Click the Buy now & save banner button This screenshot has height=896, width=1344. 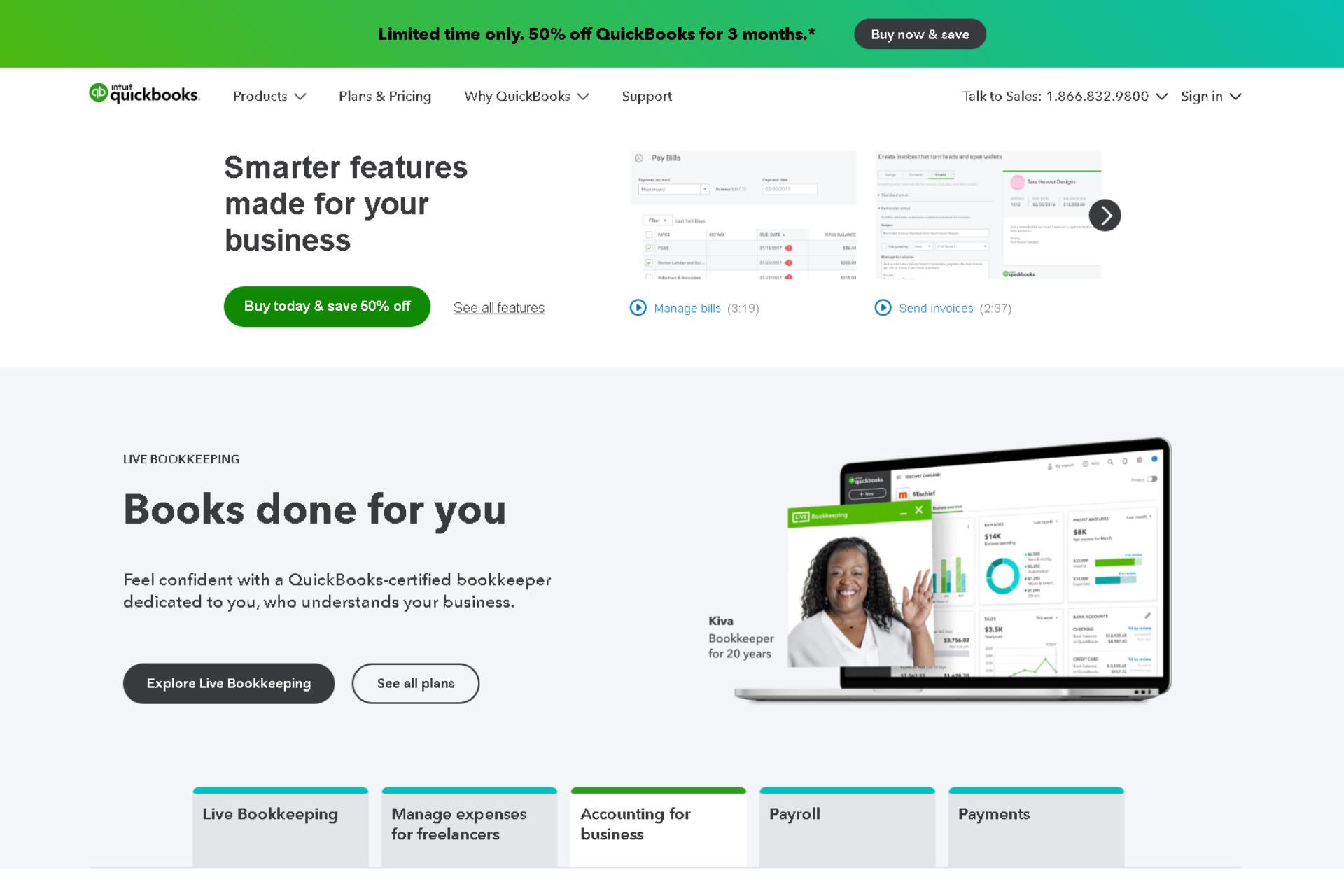tap(919, 34)
